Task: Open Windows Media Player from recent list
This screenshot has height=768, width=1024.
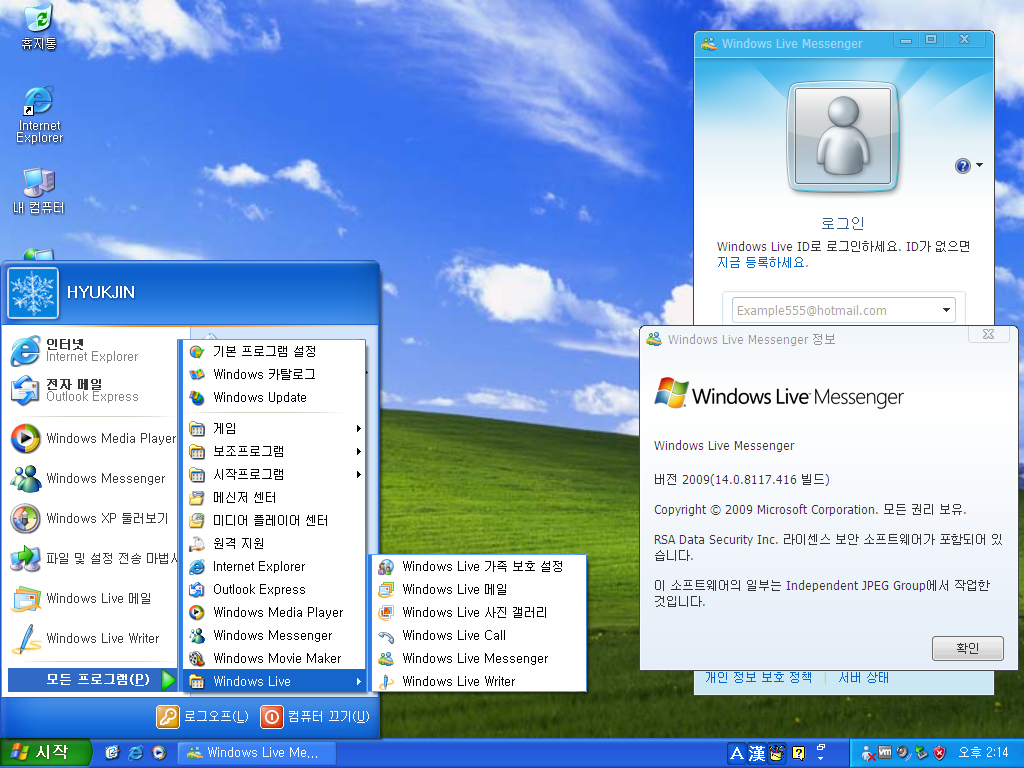Action: (x=93, y=438)
